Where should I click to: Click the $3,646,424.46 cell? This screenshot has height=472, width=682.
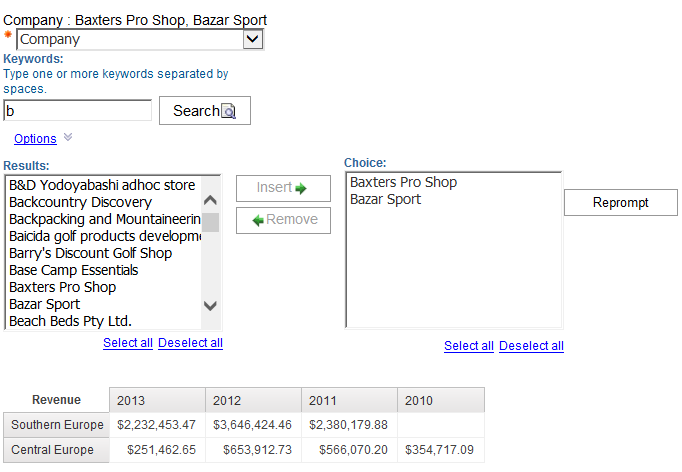tap(254, 425)
